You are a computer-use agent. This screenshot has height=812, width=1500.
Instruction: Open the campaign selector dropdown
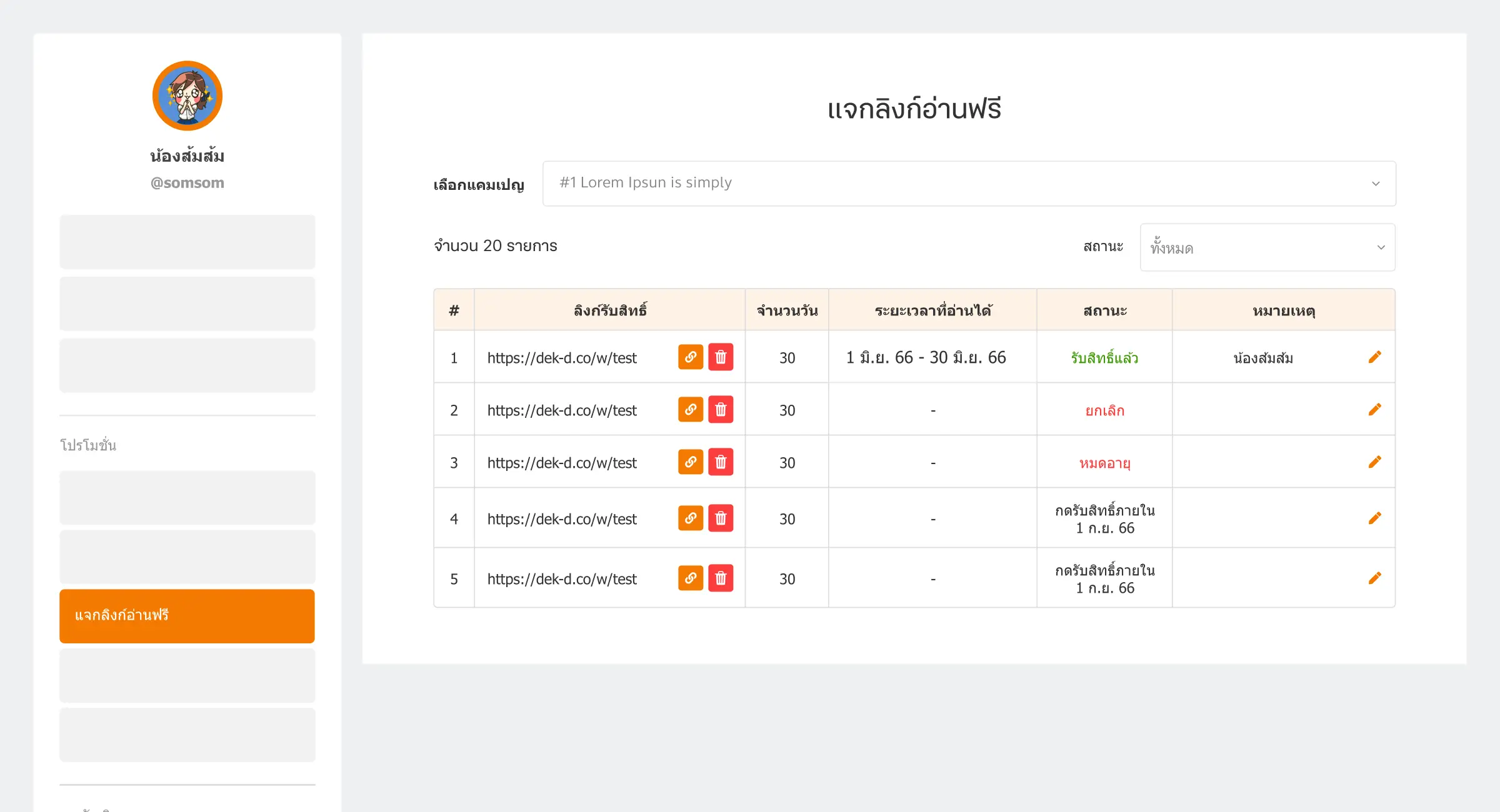pos(968,183)
